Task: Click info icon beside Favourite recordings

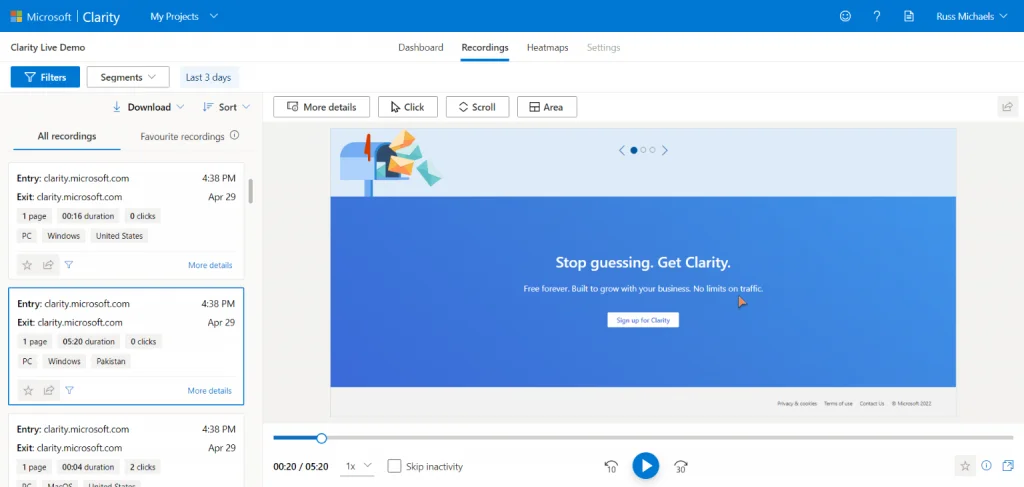Action: [234, 136]
